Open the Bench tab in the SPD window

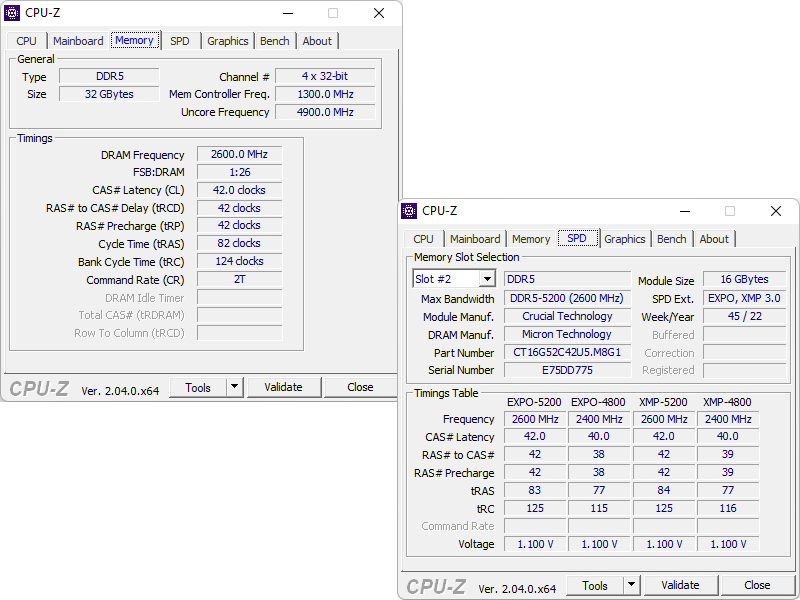pyautogui.click(x=671, y=239)
